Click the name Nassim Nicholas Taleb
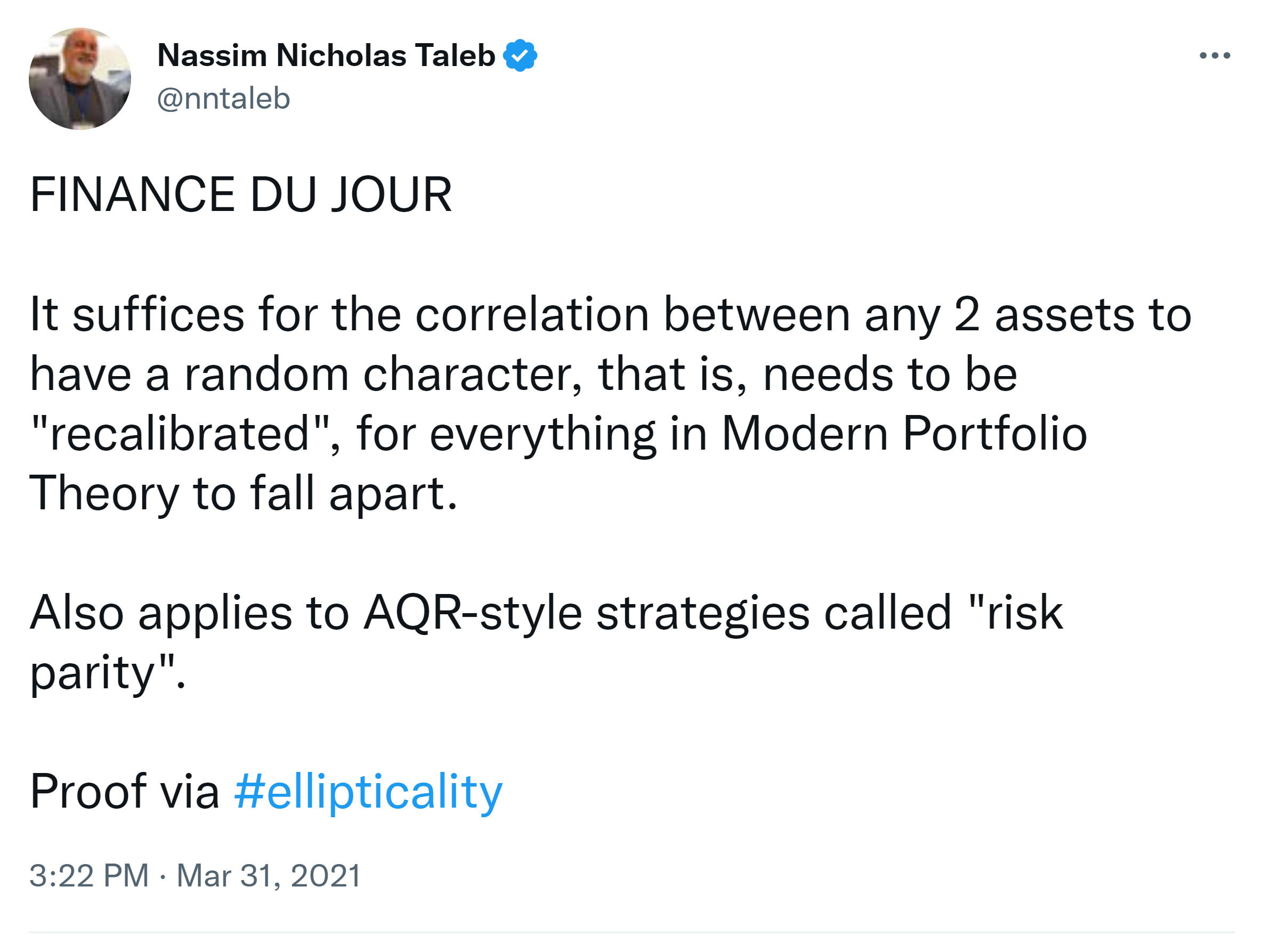1262x952 pixels. pos(326,55)
